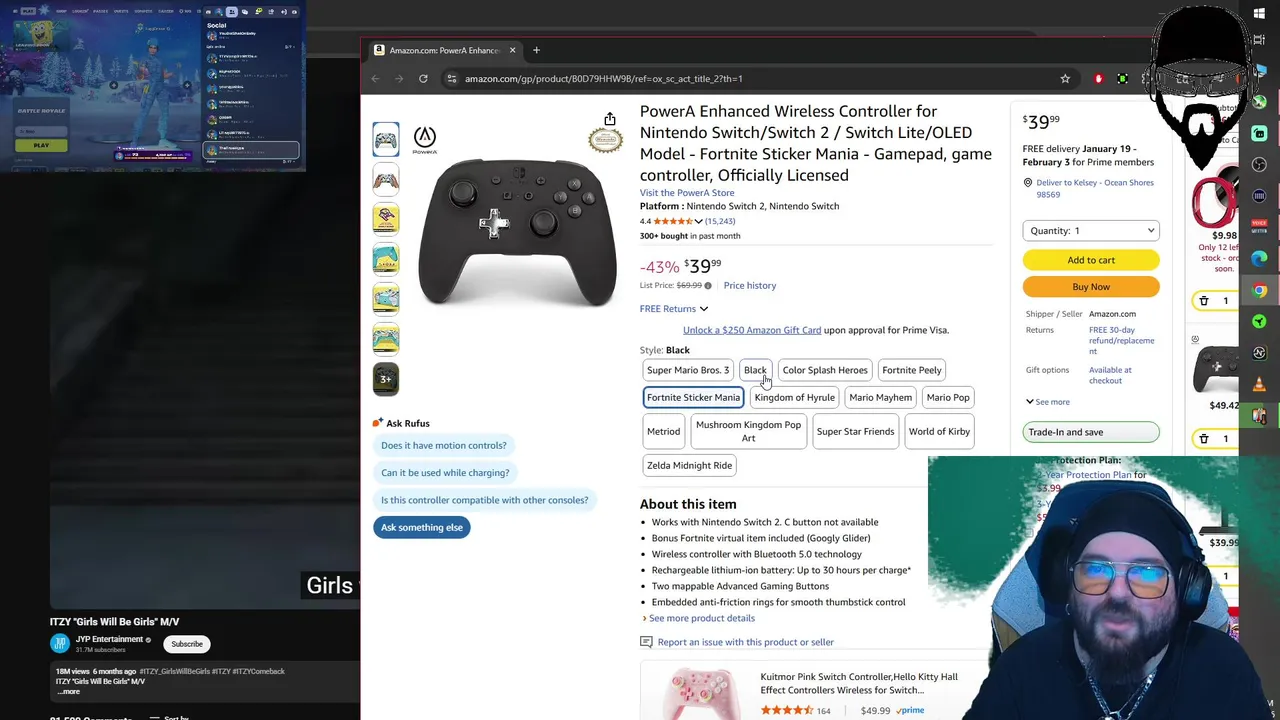Ask Rufus: Does it have motion controls?
This screenshot has height=720, width=1280.
pyautogui.click(x=444, y=445)
